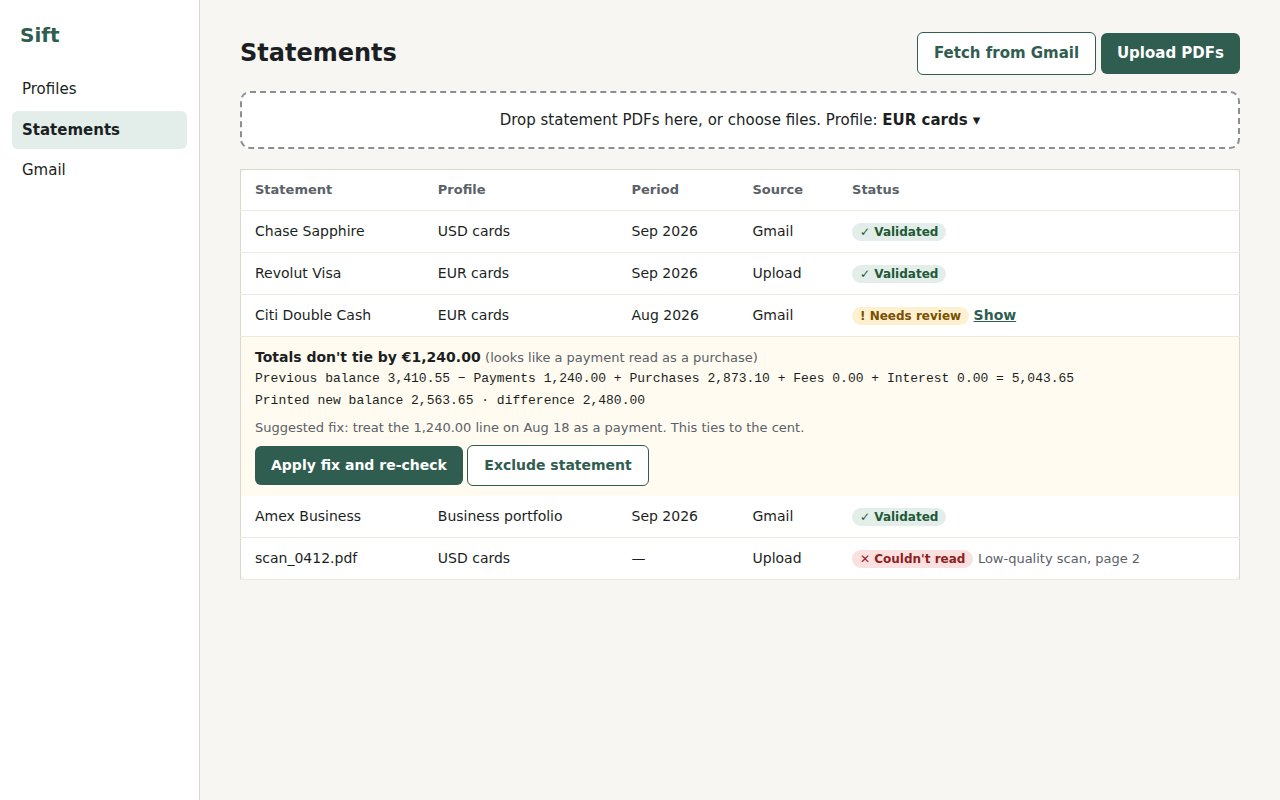Select the Citi Double Cash statement name
The width and height of the screenshot is (1280, 800).
[x=313, y=315]
